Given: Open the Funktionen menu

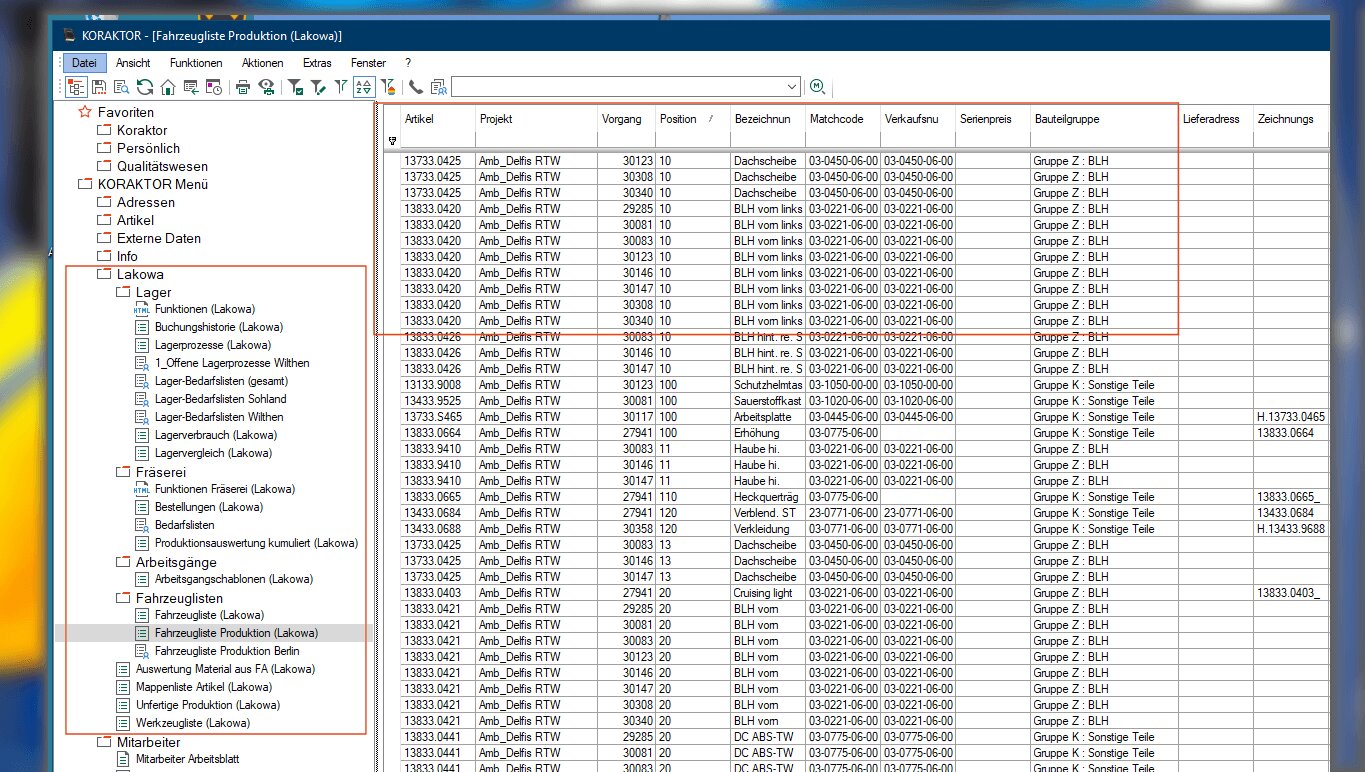Looking at the screenshot, I should [x=196, y=63].
